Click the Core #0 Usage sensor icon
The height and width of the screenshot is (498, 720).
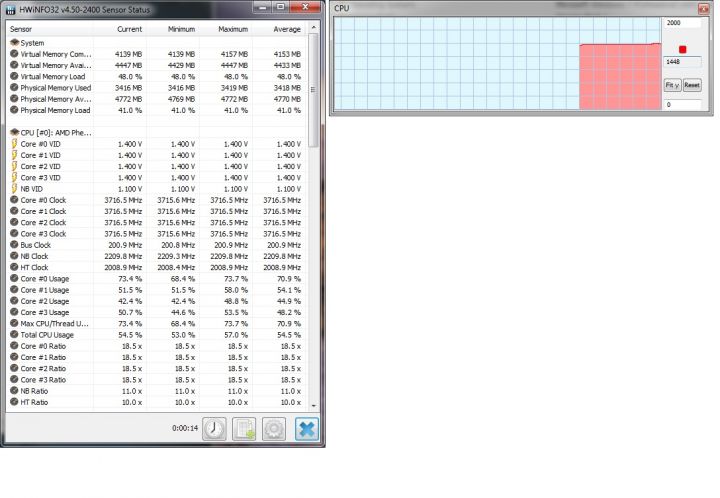click(14, 279)
